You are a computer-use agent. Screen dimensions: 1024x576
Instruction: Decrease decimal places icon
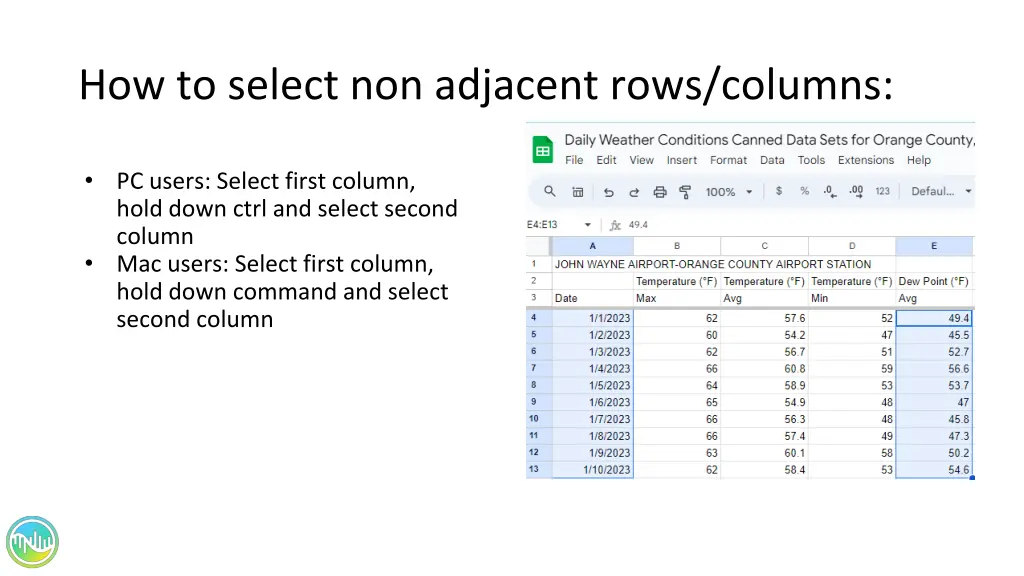click(830, 191)
